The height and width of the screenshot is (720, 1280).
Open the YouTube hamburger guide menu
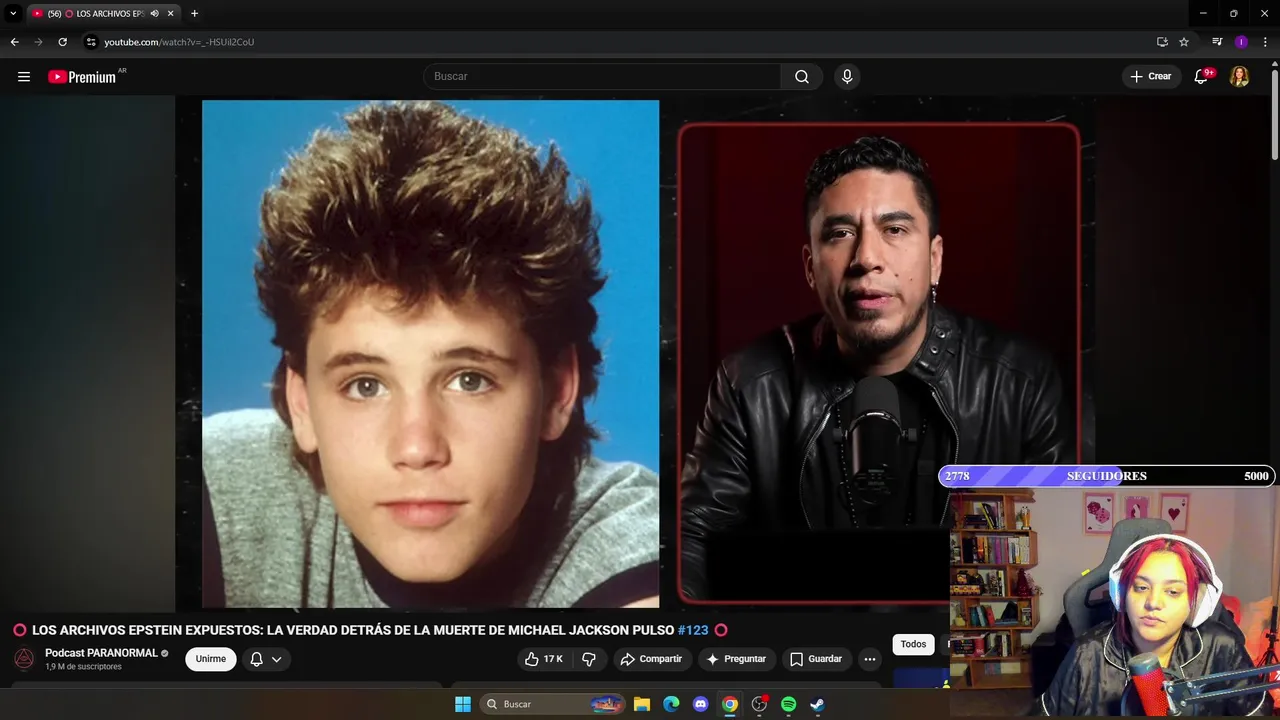click(x=24, y=76)
